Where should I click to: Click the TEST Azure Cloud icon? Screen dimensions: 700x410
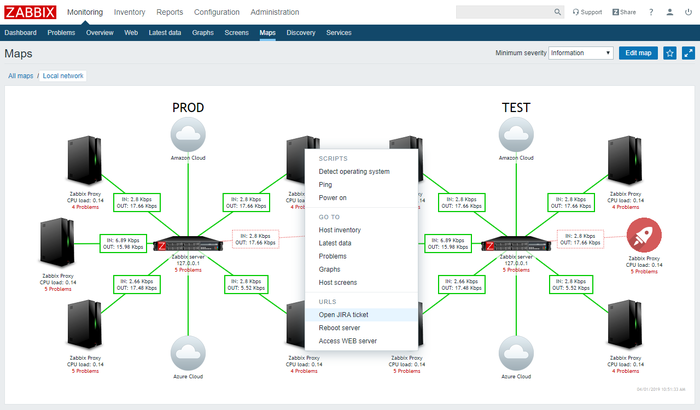516,353
